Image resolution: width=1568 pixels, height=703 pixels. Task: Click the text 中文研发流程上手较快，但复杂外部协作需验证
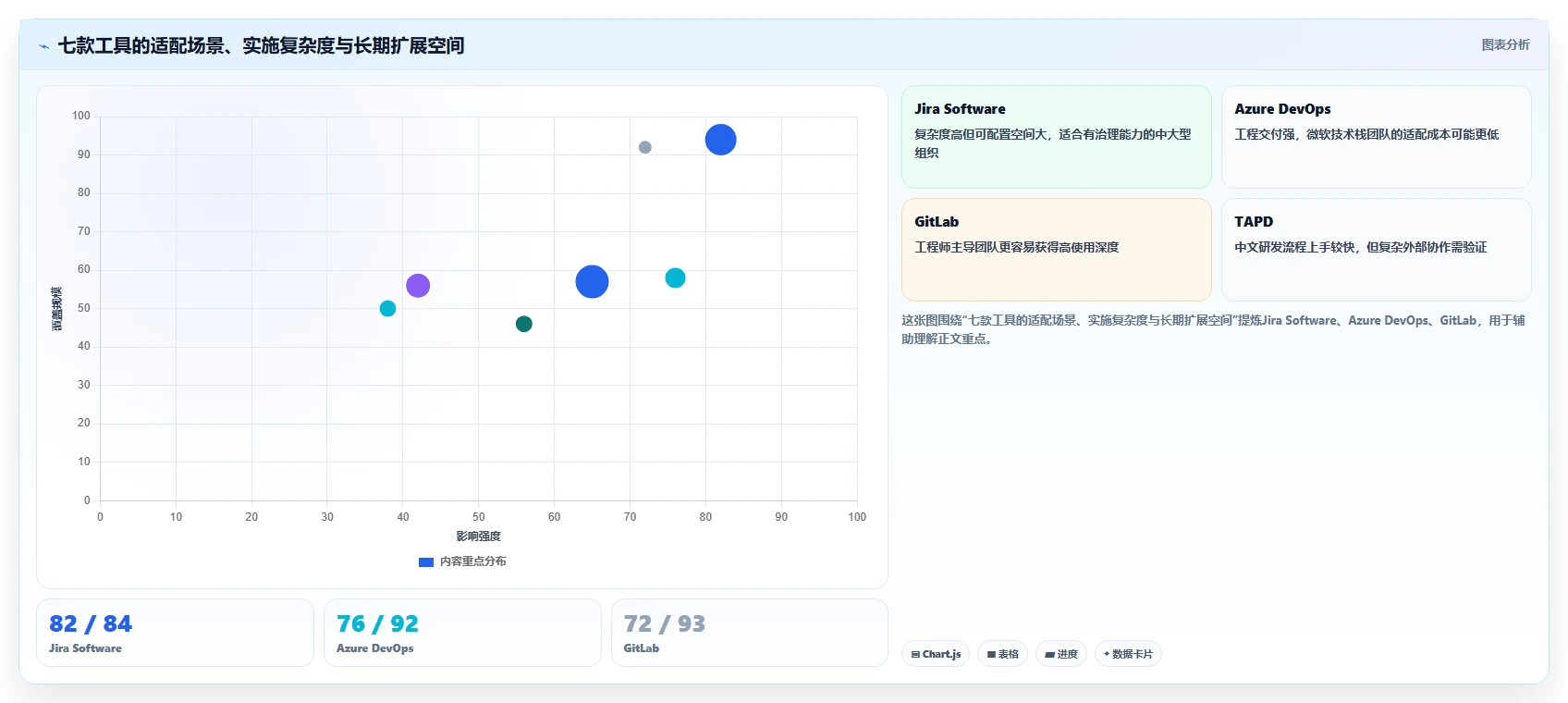(1361, 247)
